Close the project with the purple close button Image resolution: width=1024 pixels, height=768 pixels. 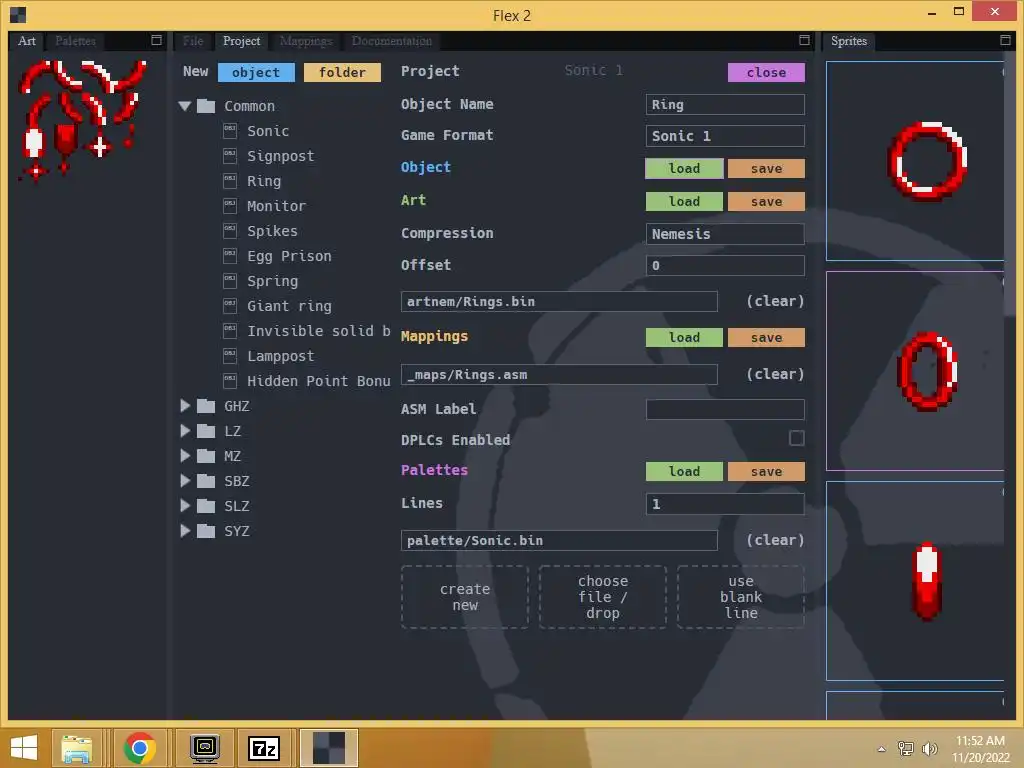[x=766, y=72]
